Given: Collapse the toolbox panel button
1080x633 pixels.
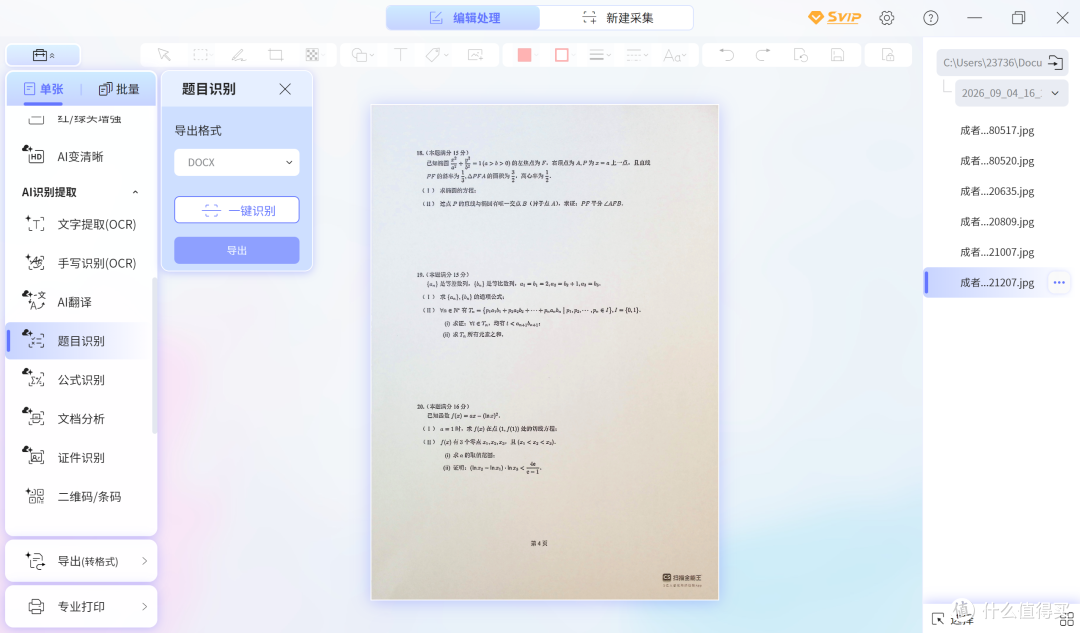Looking at the screenshot, I should tap(43, 55).
